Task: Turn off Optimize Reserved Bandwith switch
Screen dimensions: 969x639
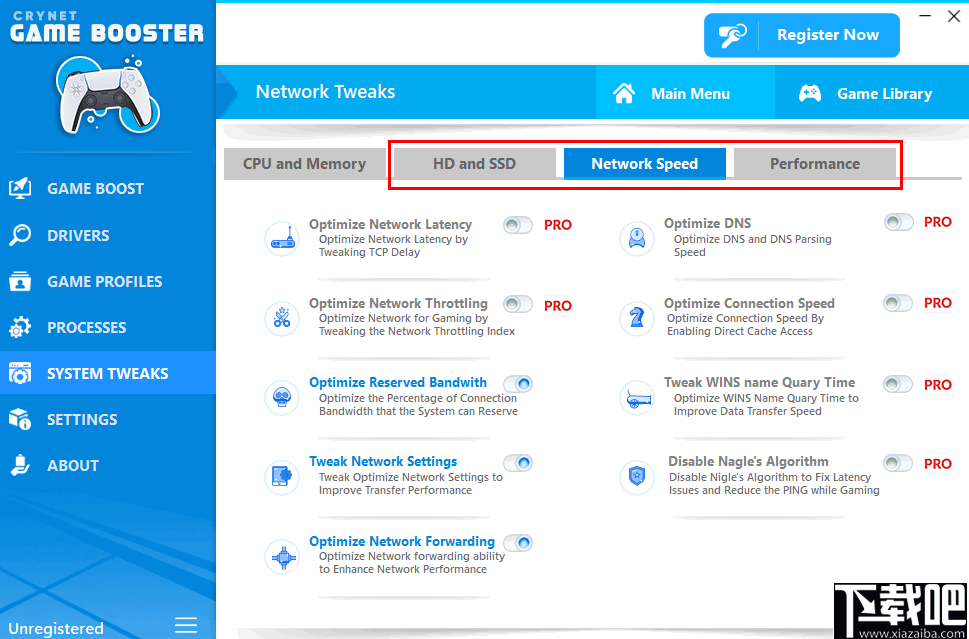Action: pos(518,383)
